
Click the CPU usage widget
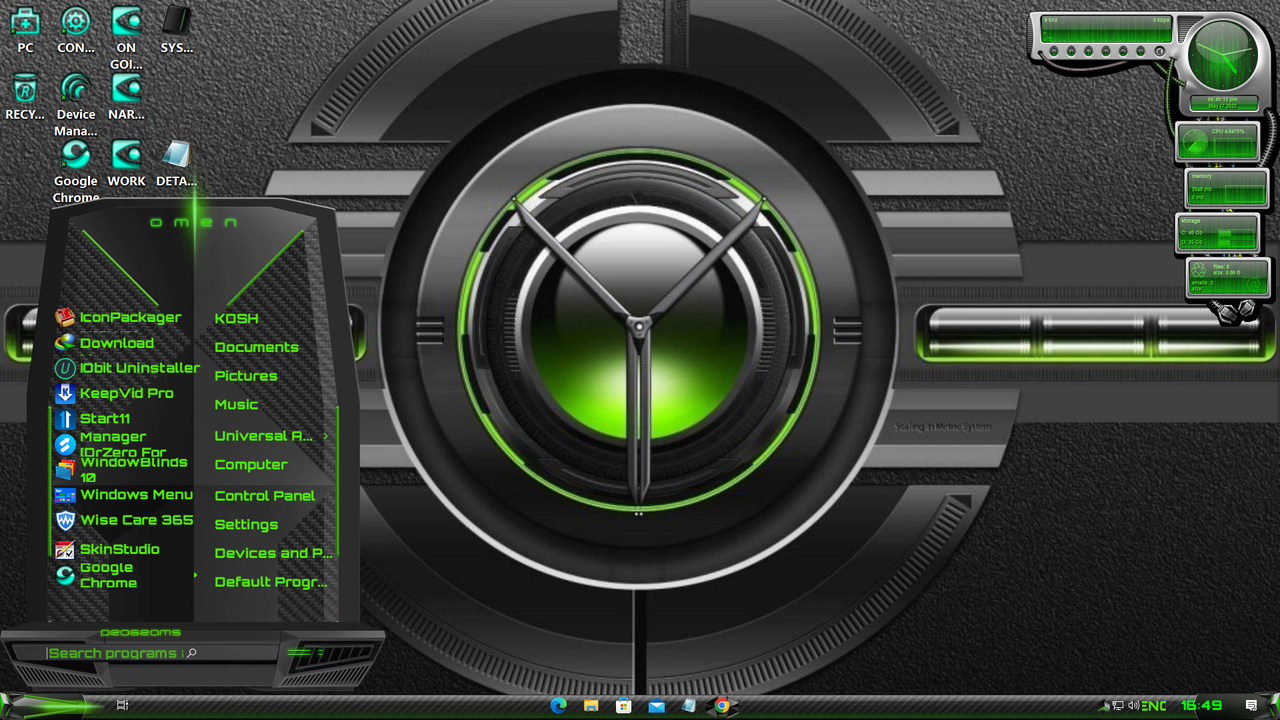(1217, 142)
